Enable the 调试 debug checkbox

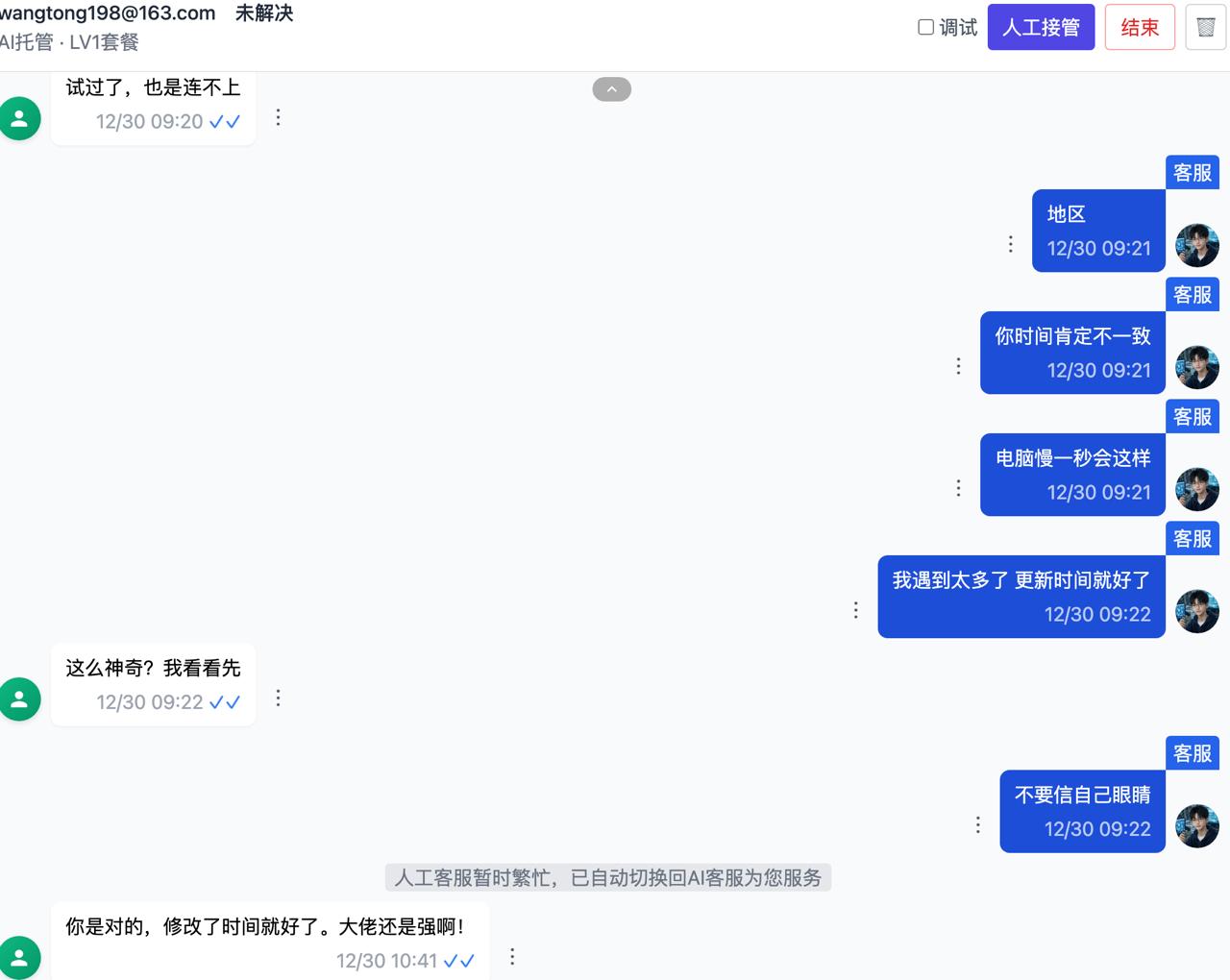click(x=925, y=28)
